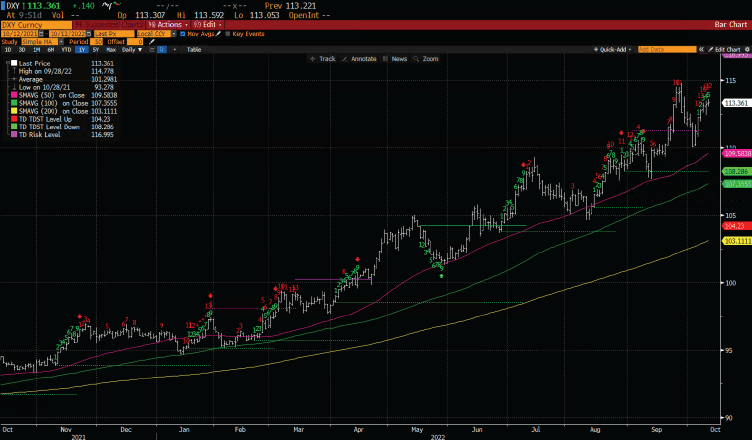Switch to the 5Y time range

(x=97, y=49)
